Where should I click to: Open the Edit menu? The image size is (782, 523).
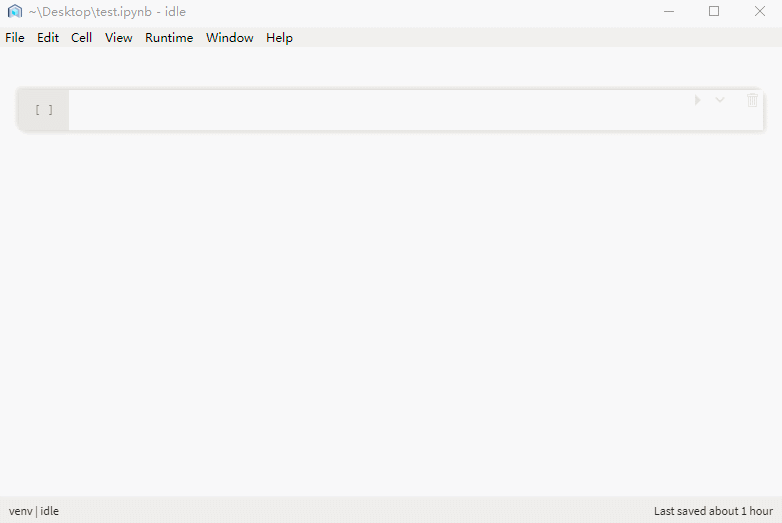pos(48,38)
